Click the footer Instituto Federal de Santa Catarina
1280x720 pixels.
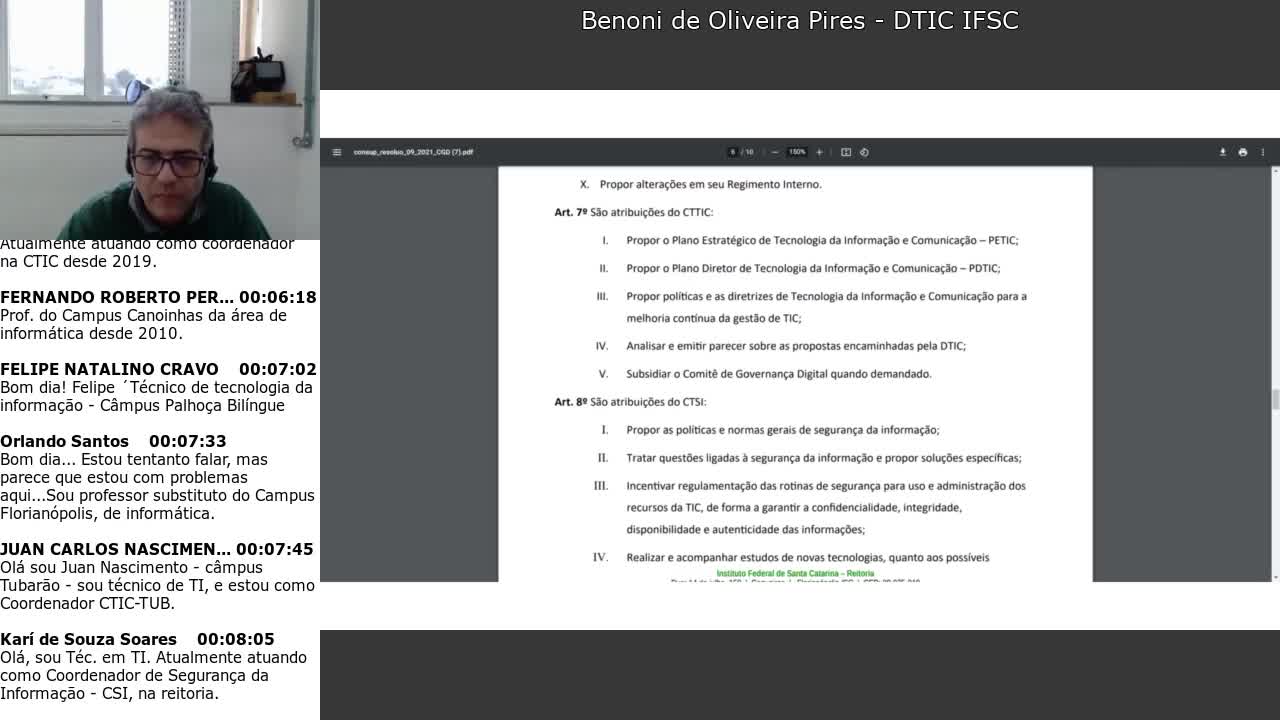point(795,574)
